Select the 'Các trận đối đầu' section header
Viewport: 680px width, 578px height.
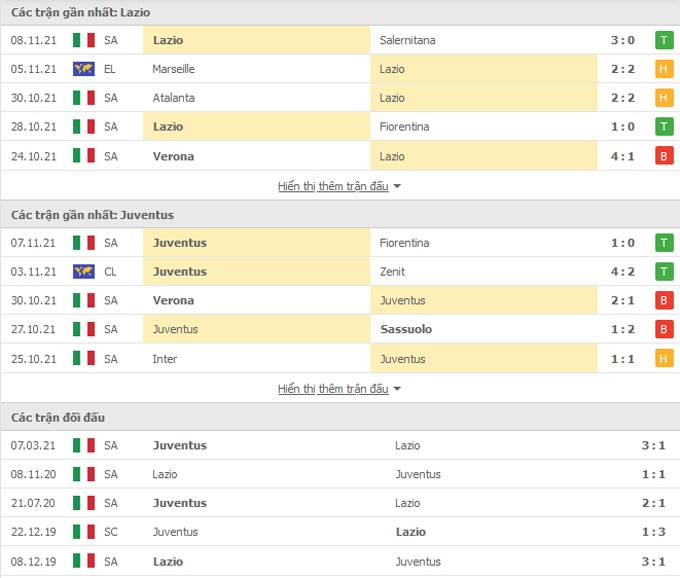click(x=58, y=417)
